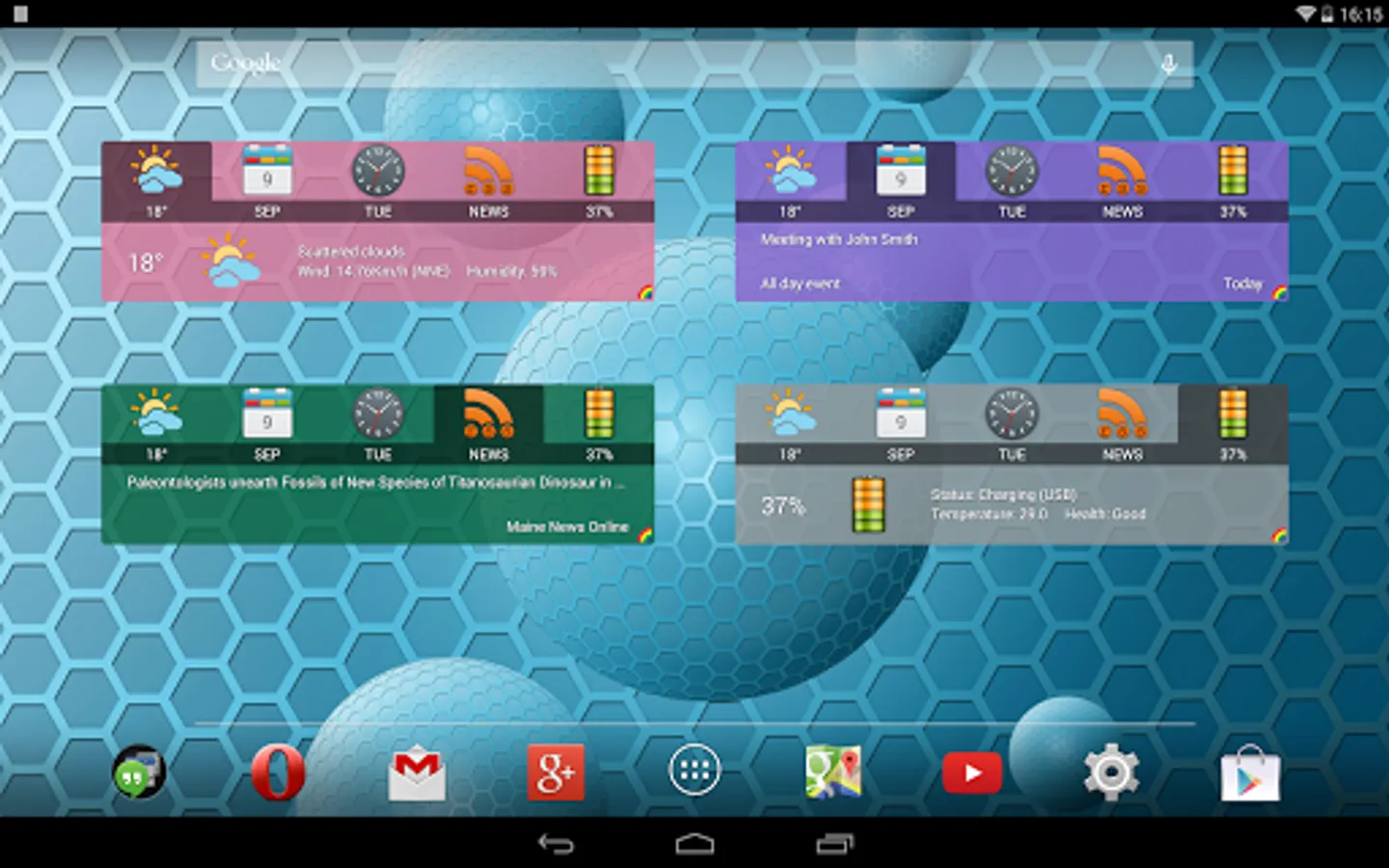The height and width of the screenshot is (868, 1389).
Task: Tap weather icon in purple widget
Action: (x=790, y=171)
